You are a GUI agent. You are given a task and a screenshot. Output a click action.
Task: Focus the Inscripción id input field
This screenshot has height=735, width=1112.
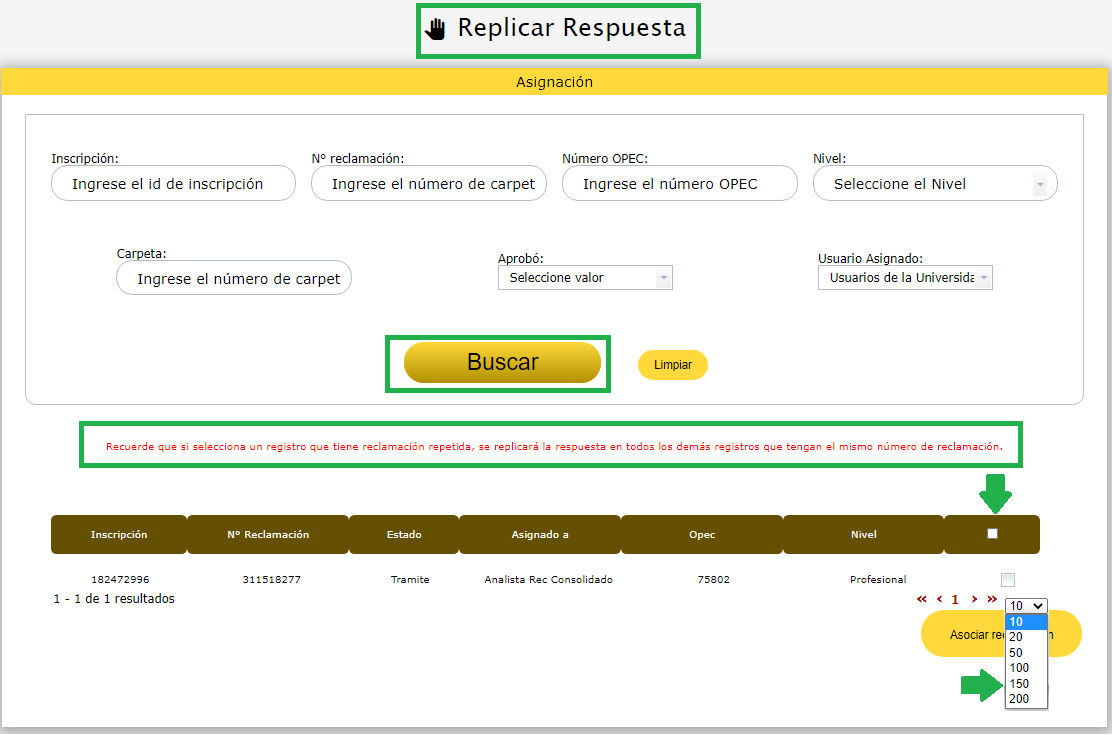[173, 184]
